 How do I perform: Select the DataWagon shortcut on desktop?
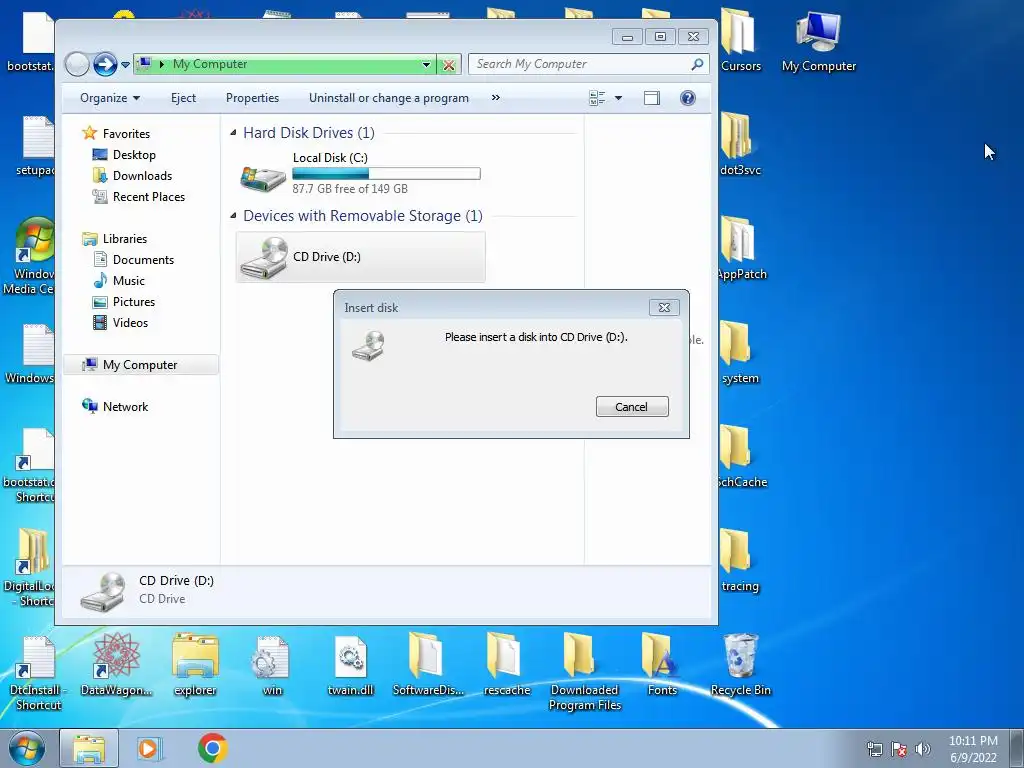tap(116, 665)
